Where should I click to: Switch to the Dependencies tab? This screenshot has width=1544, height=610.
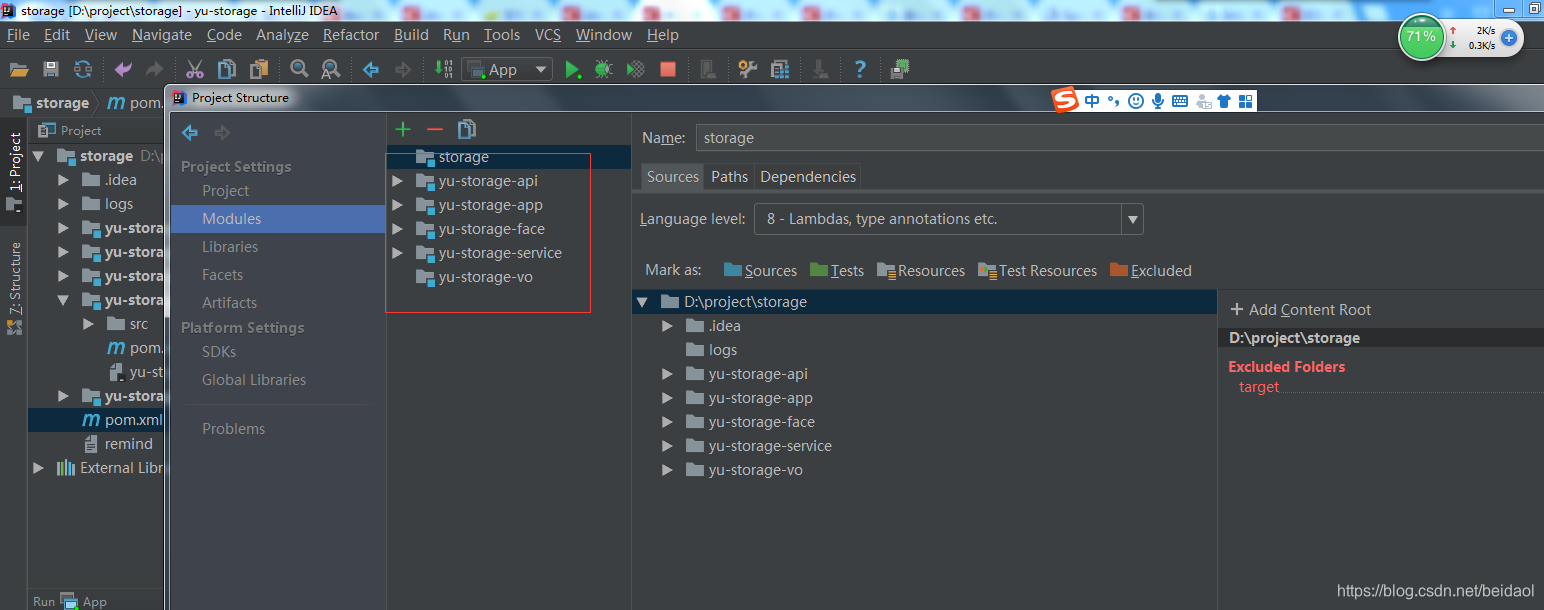point(808,176)
